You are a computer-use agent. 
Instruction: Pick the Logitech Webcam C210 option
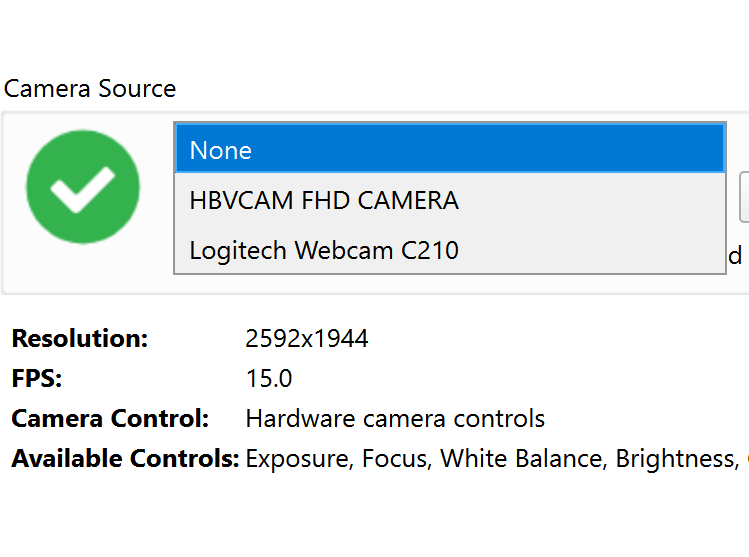point(449,249)
